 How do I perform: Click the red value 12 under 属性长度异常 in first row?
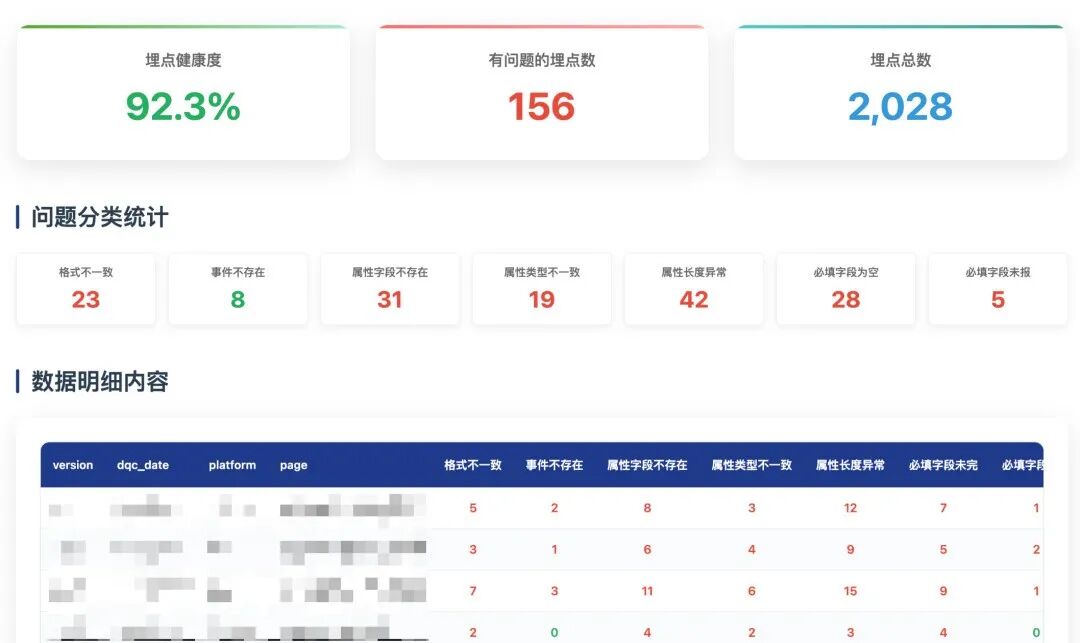pos(850,508)
